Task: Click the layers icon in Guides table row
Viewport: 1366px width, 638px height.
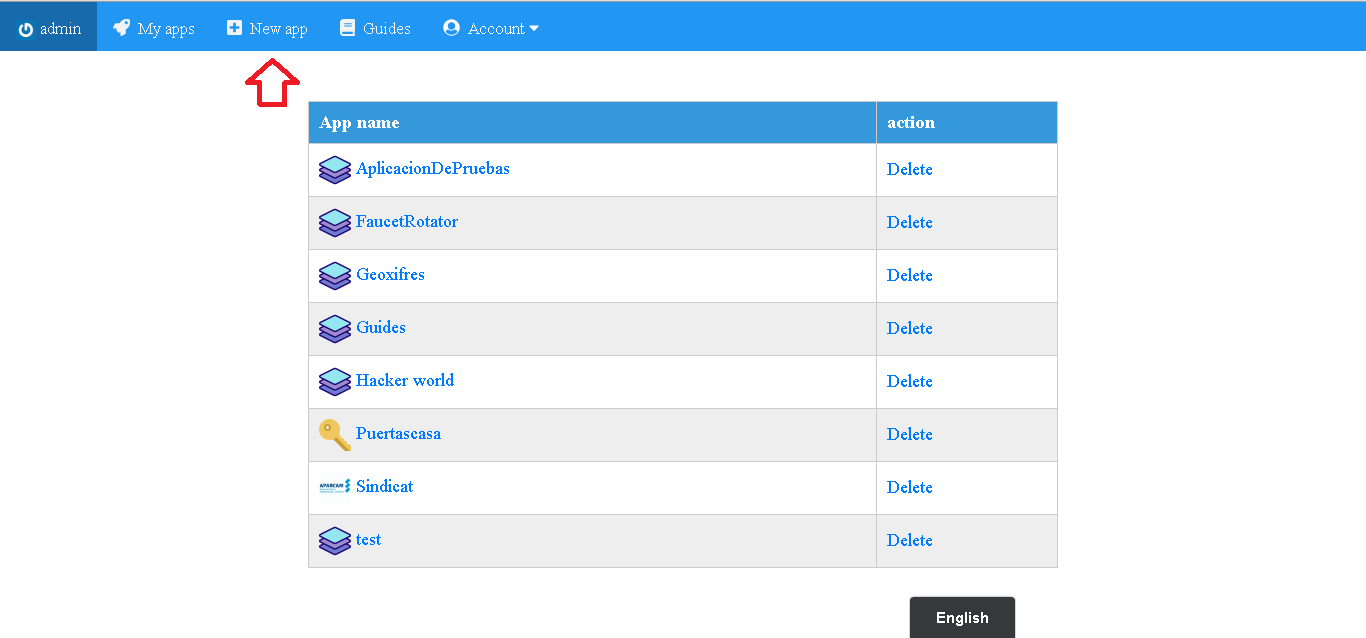Action: [x=335, y=329]
